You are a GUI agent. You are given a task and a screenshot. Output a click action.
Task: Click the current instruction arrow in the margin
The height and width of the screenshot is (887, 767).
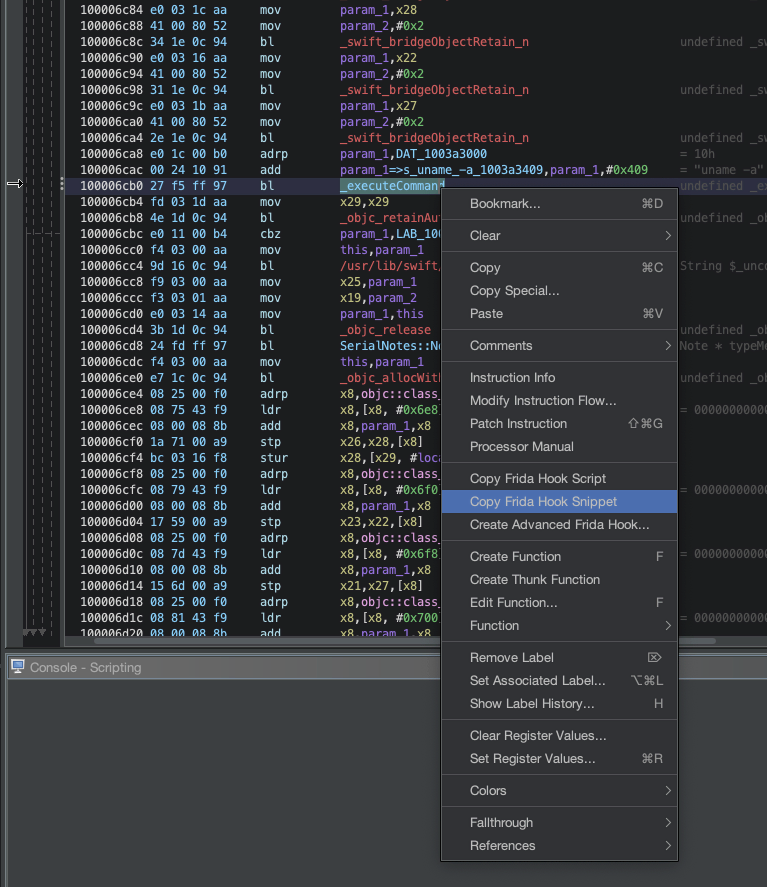(15, 184)
